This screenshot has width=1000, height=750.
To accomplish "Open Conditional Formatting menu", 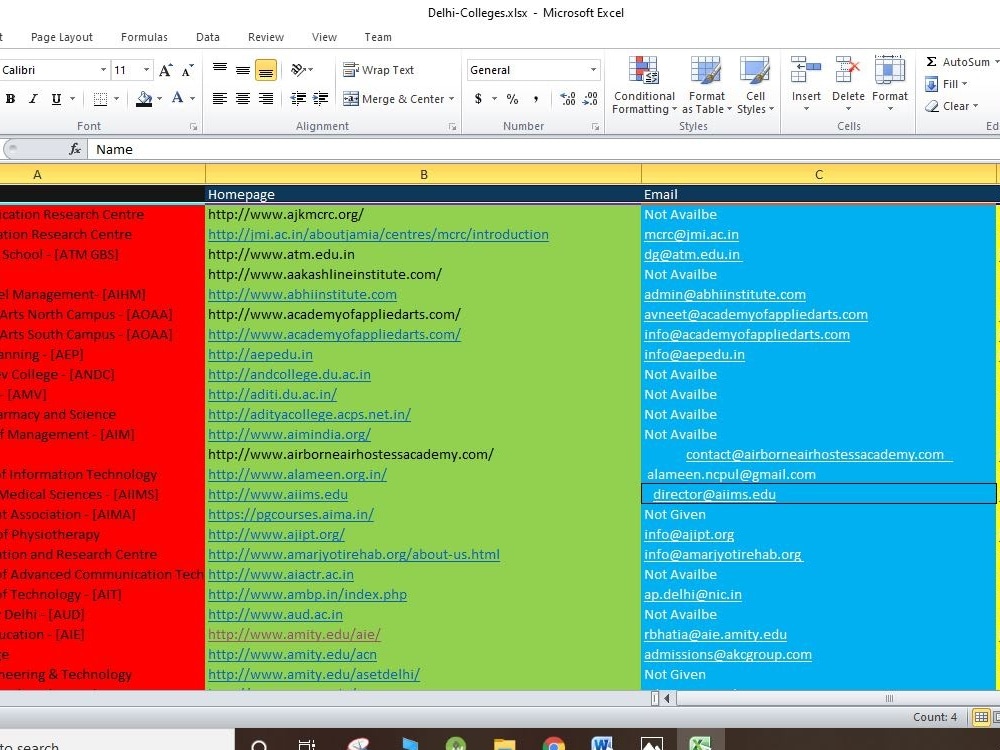I will tap(644, 85).
